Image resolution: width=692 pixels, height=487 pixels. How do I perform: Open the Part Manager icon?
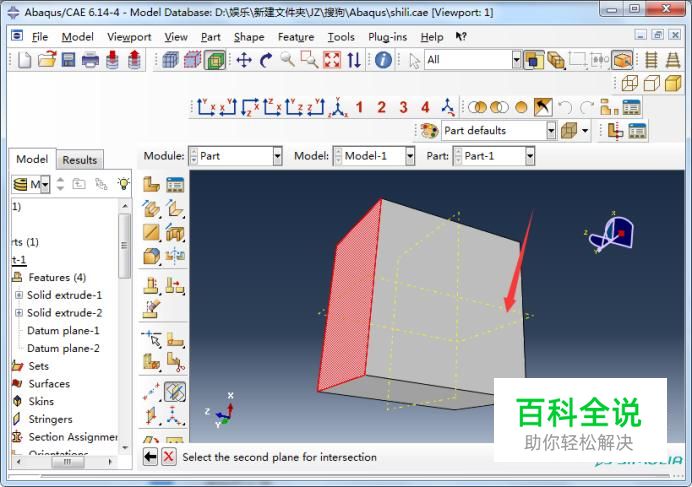(175, 184)
